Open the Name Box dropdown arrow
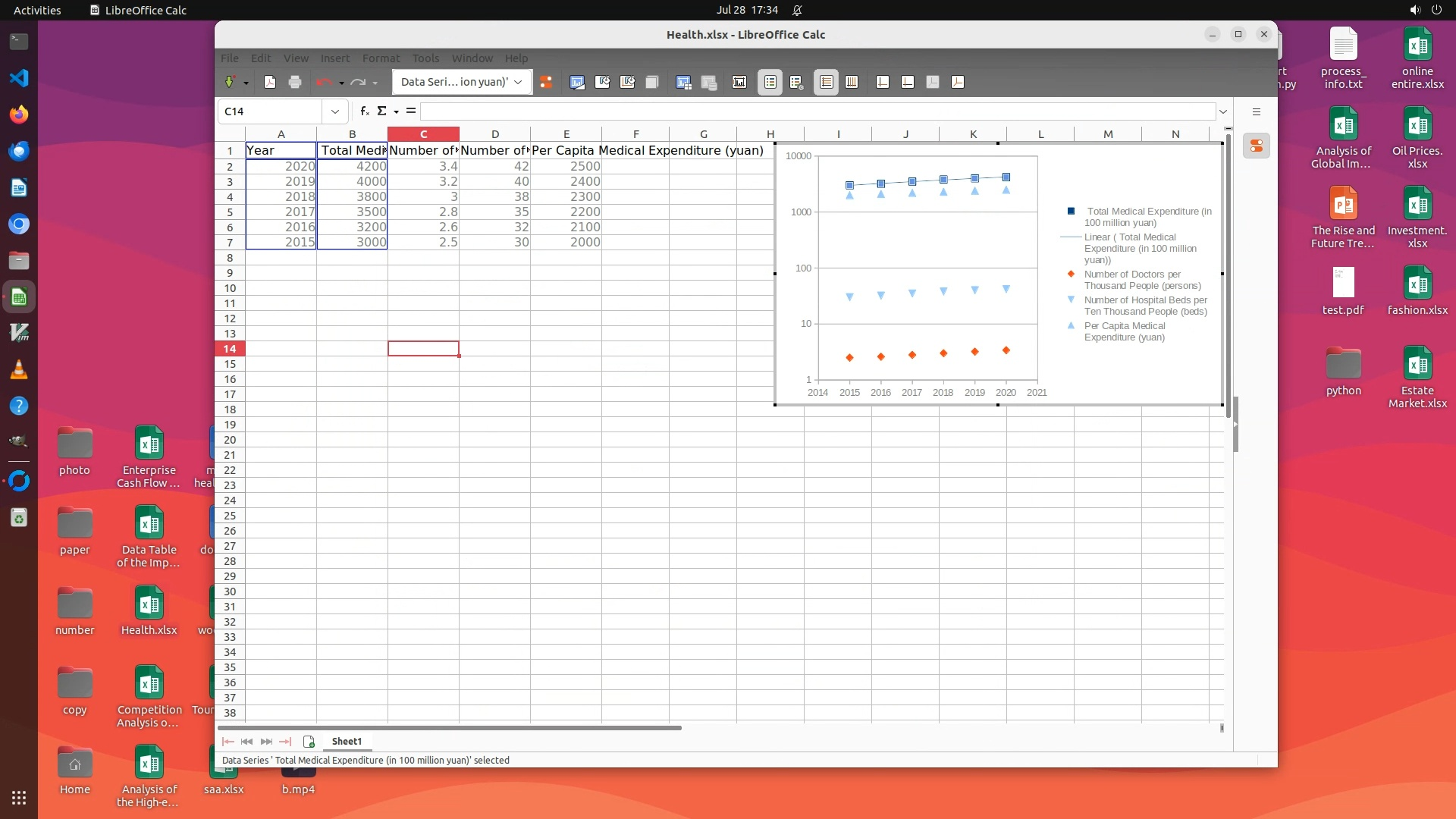Viewport: 1456px width, 819px height. (334, 111)
